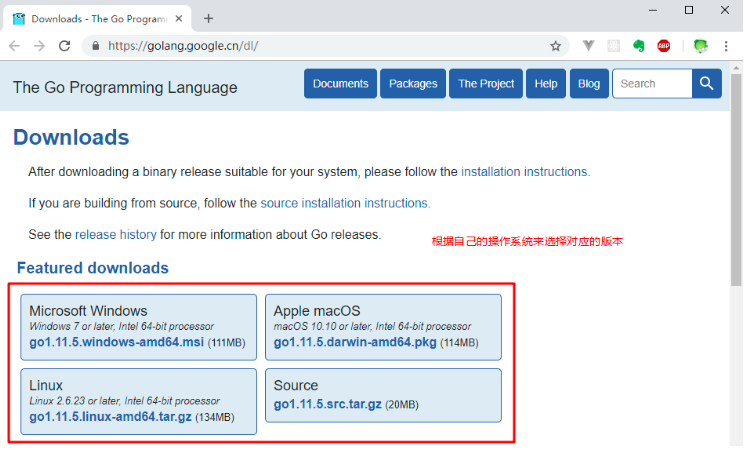The image size is (745, 461).
Task: Click the address bar URL
Action: point(183,46)
